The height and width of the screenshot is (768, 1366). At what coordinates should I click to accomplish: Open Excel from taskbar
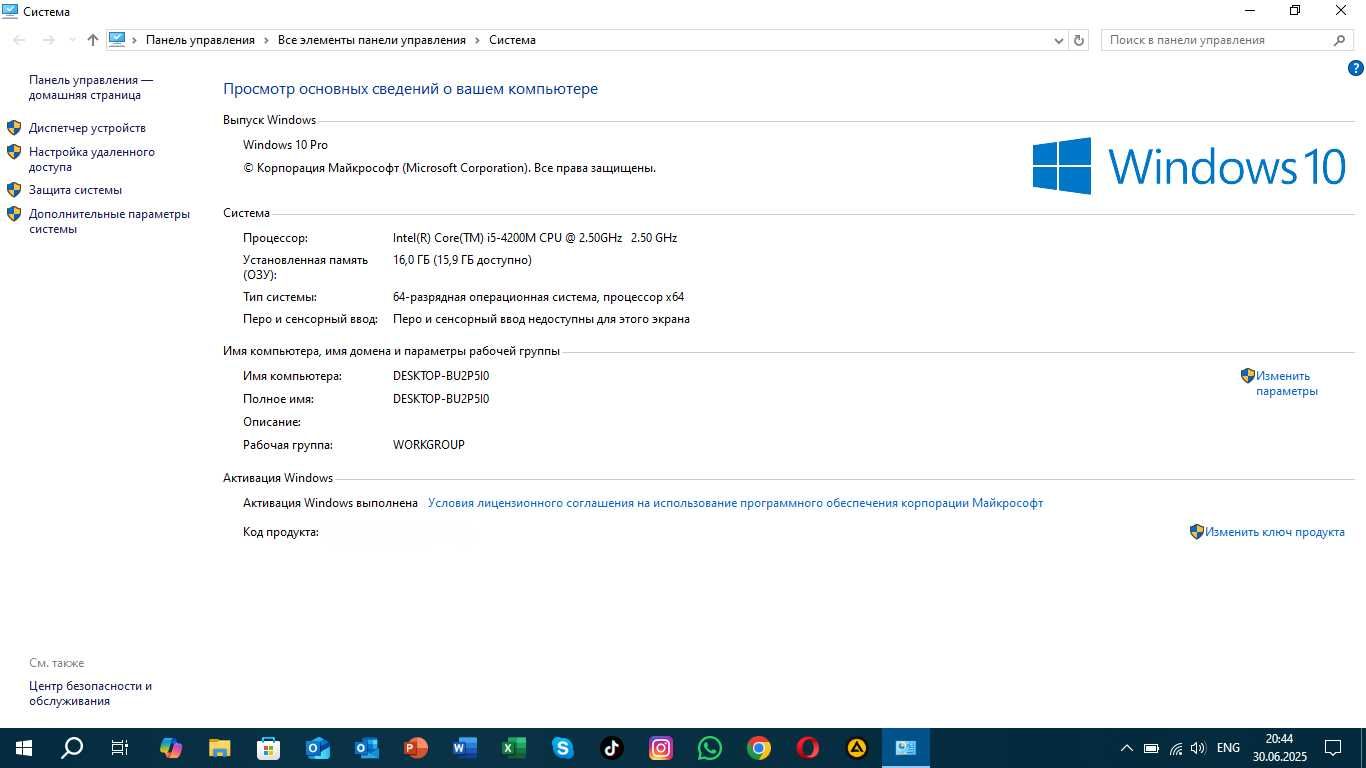pyautogui.click(x=514, y=748)
